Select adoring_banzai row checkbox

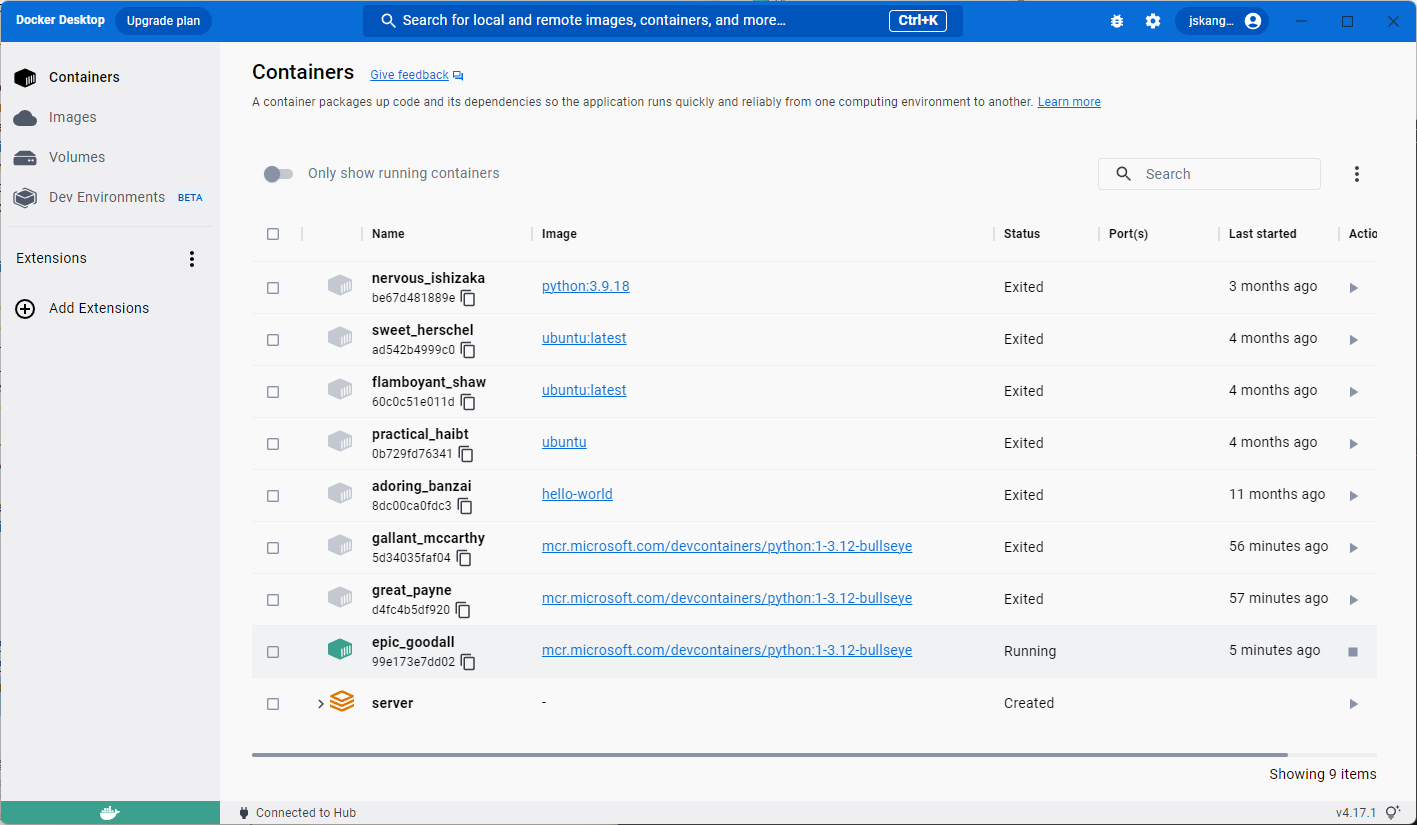coord(273,496)
